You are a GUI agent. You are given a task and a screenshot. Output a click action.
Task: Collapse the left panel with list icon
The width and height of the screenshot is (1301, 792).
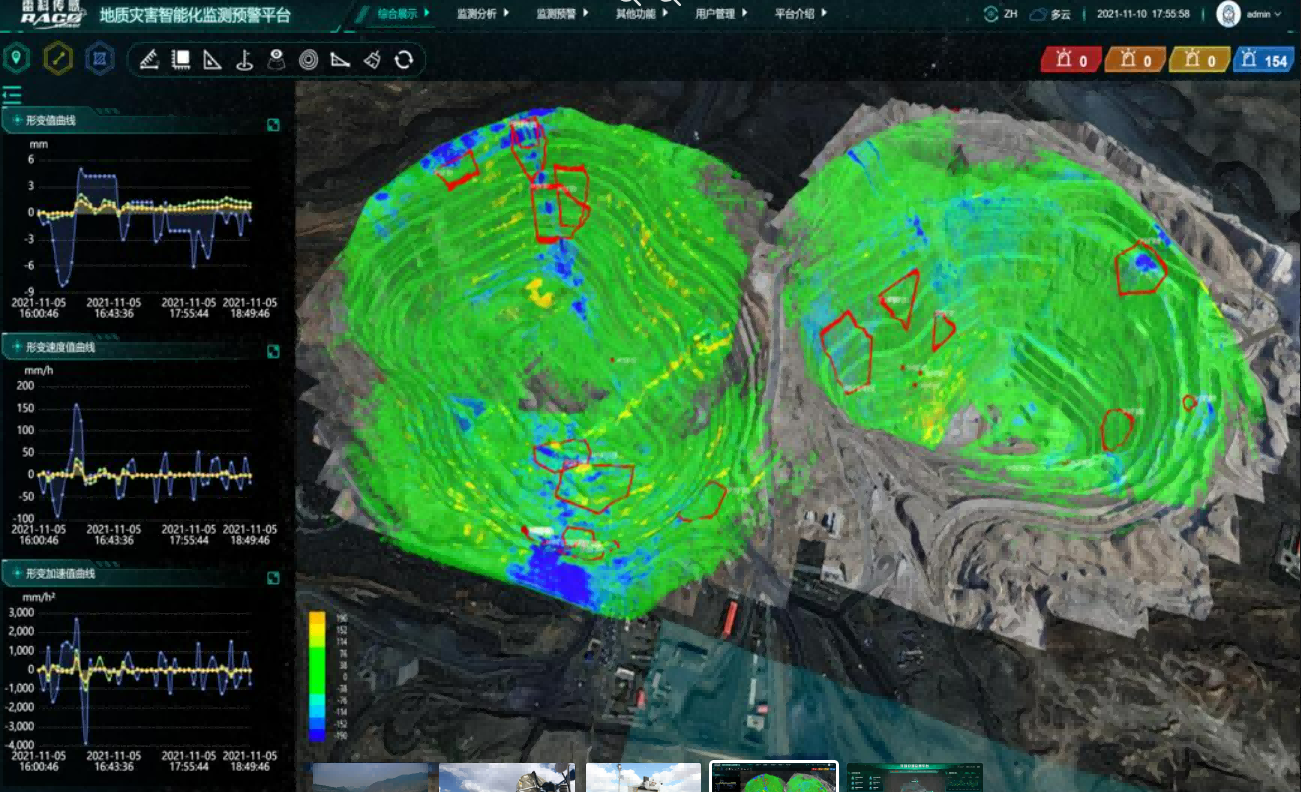[11, 96]
